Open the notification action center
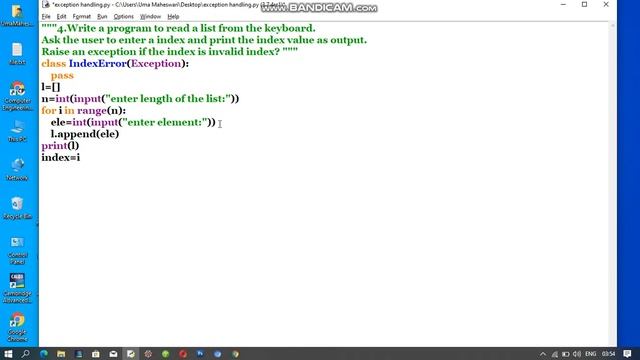This screenshot has width=640, height=360. 627,354
